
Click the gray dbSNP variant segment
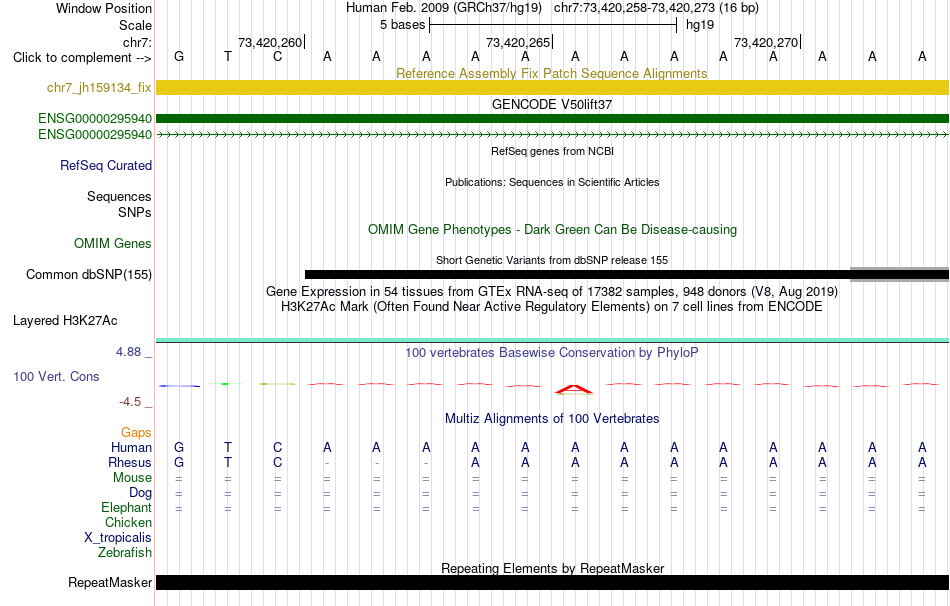[900, 274]
